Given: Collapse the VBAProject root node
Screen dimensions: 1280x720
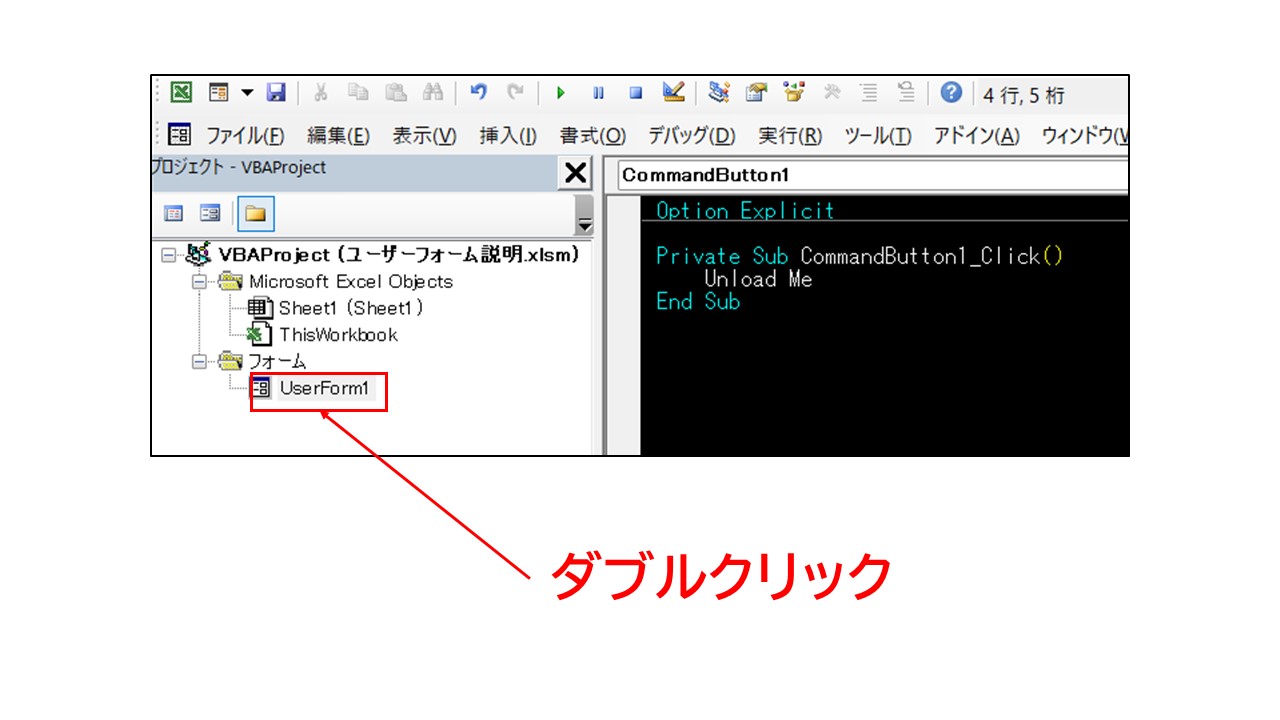Looking at the screenshot, I should pyautogui.click(x=168, y=255).
